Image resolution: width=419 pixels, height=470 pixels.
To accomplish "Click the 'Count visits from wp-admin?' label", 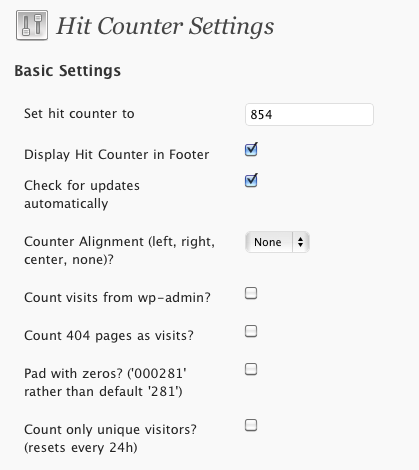I will pos(117,297).
